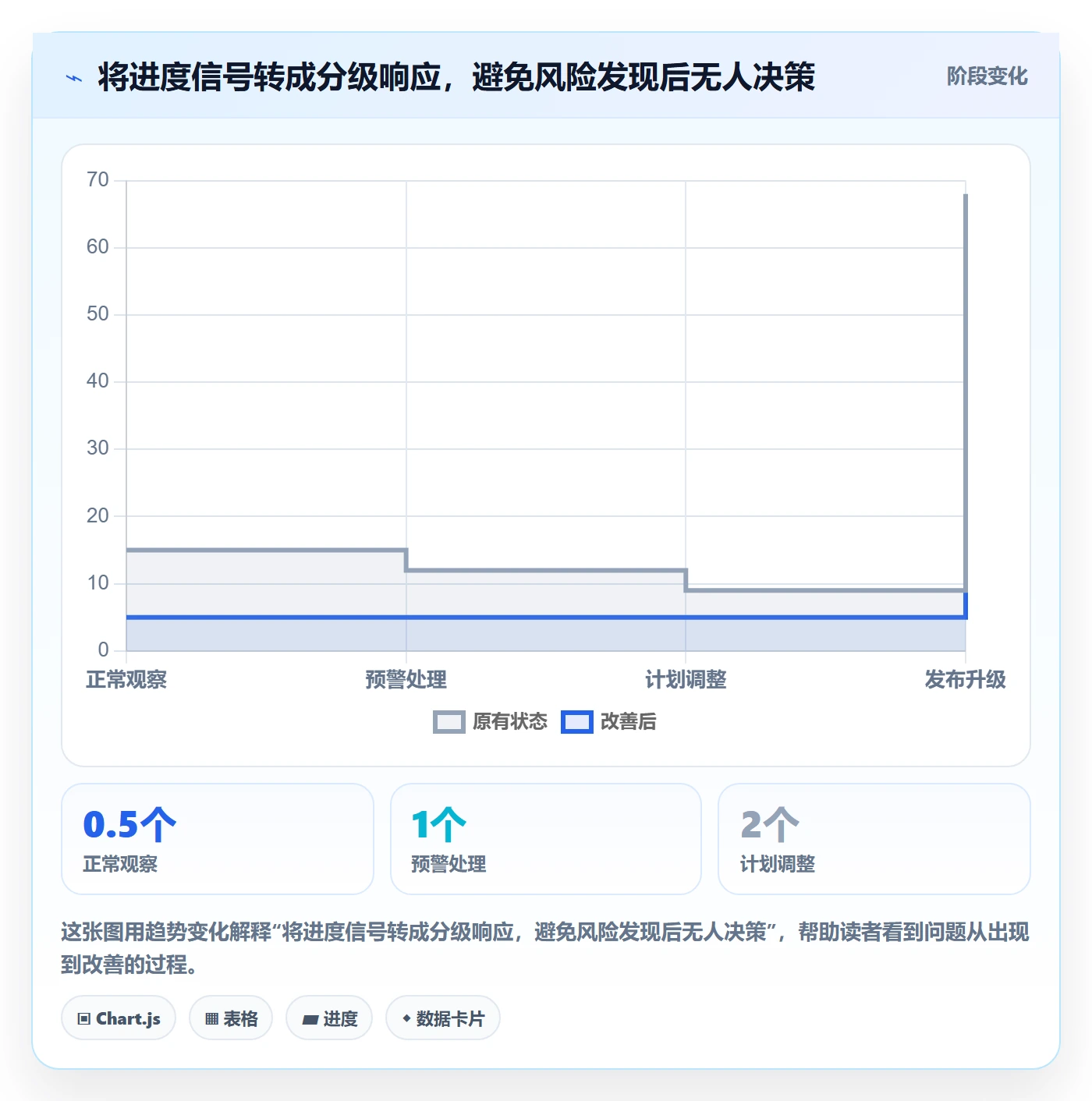Toggle the 原有状态 legend swatch
This screenshot has height=1101, width=1092.
pos(449,722)
